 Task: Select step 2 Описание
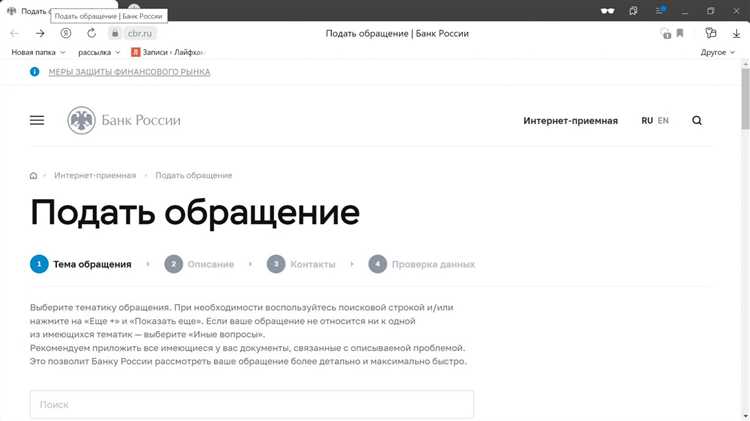[x=199, y=264]
